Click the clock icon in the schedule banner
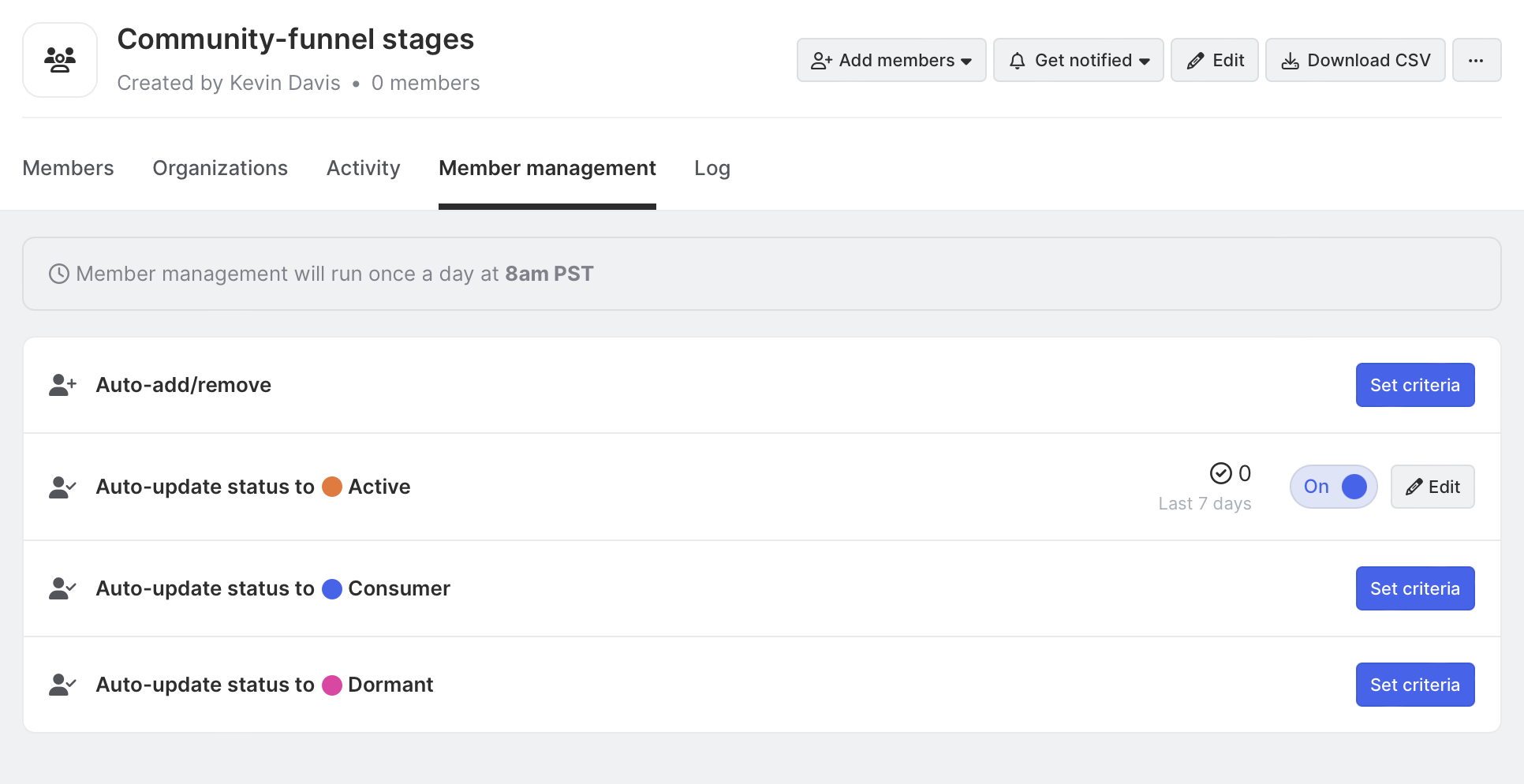Screen dimensions: 1524x784 (59, 274)
